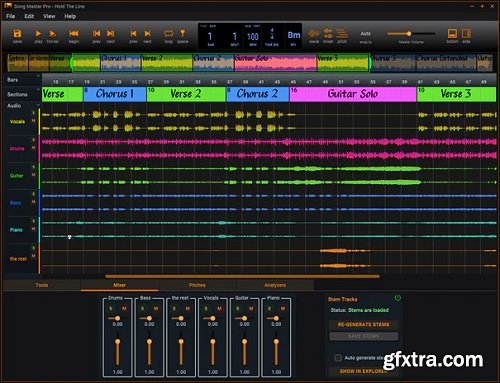Click the play-from-here icon next to play
This screenshot has width=500, height=383.
(x=52, y=34)
